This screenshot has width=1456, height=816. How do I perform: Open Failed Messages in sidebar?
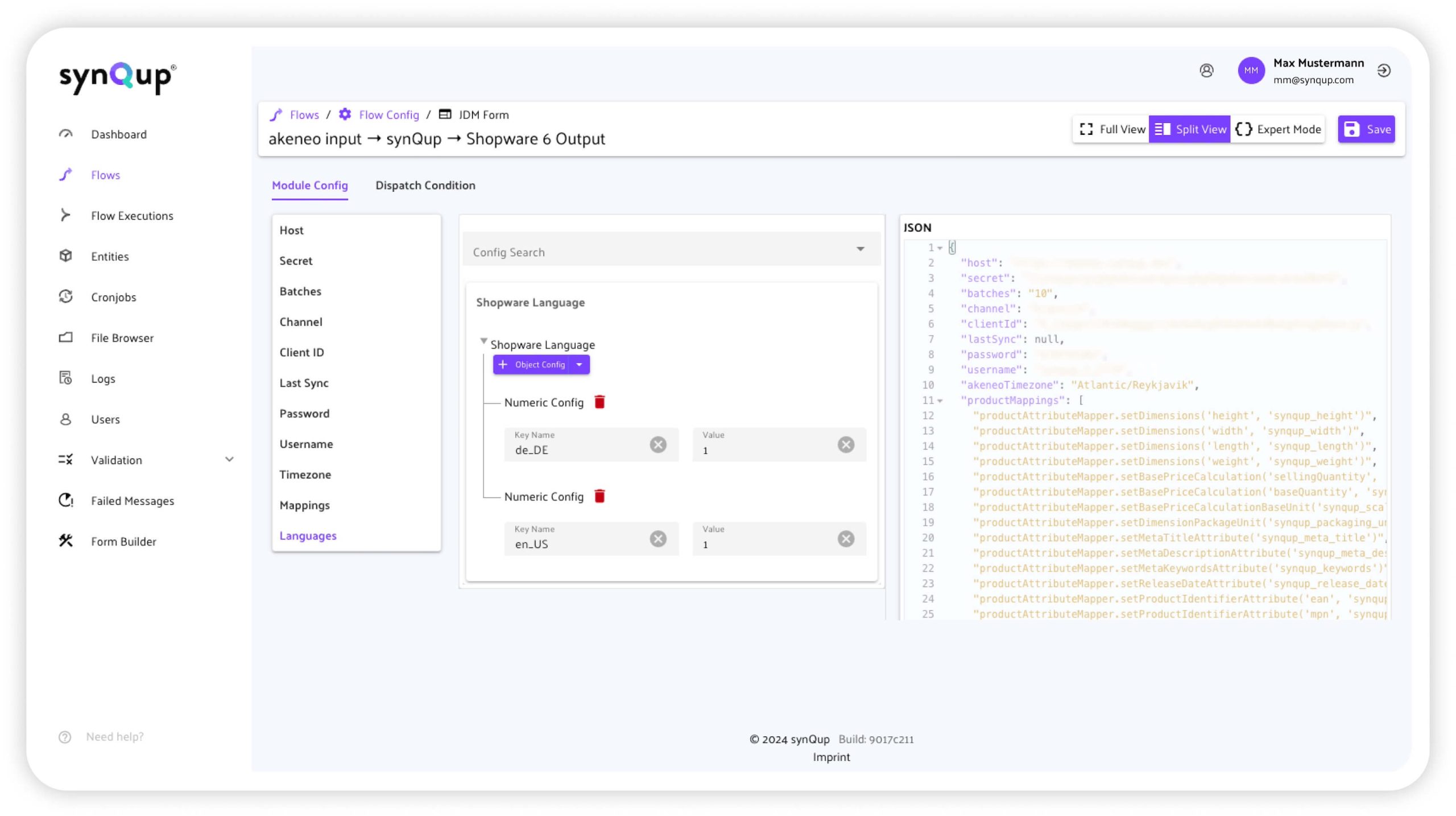[133, 501]
